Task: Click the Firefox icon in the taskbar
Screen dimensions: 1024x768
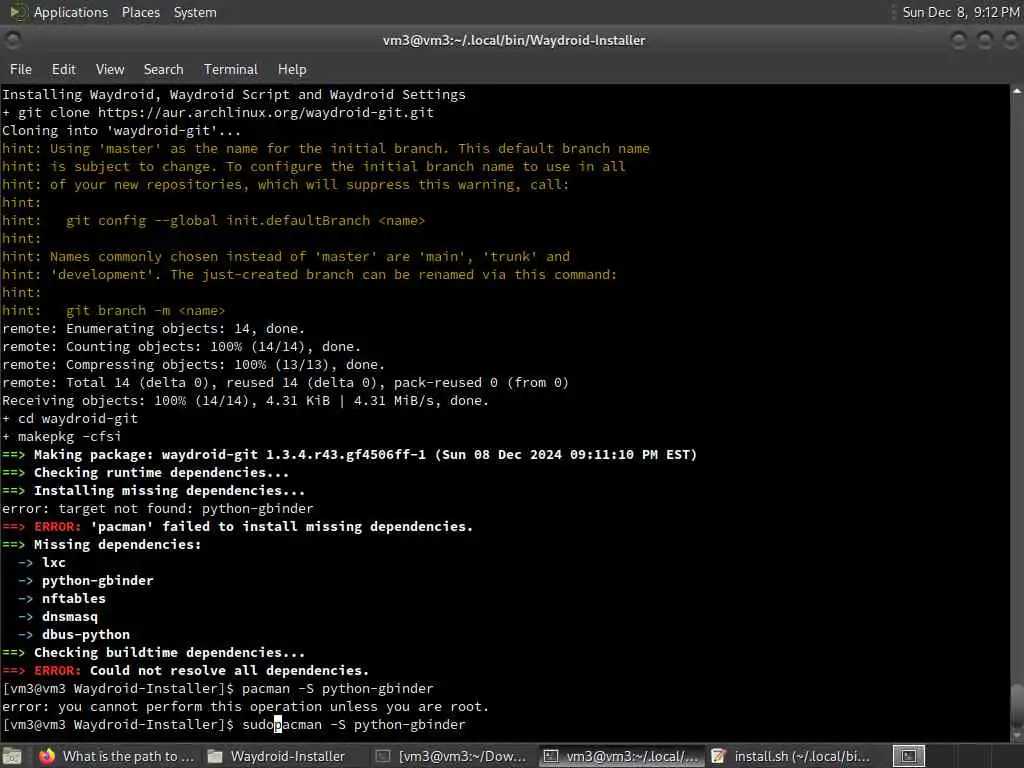Action: pyautogui.click(x=46, y=756)
